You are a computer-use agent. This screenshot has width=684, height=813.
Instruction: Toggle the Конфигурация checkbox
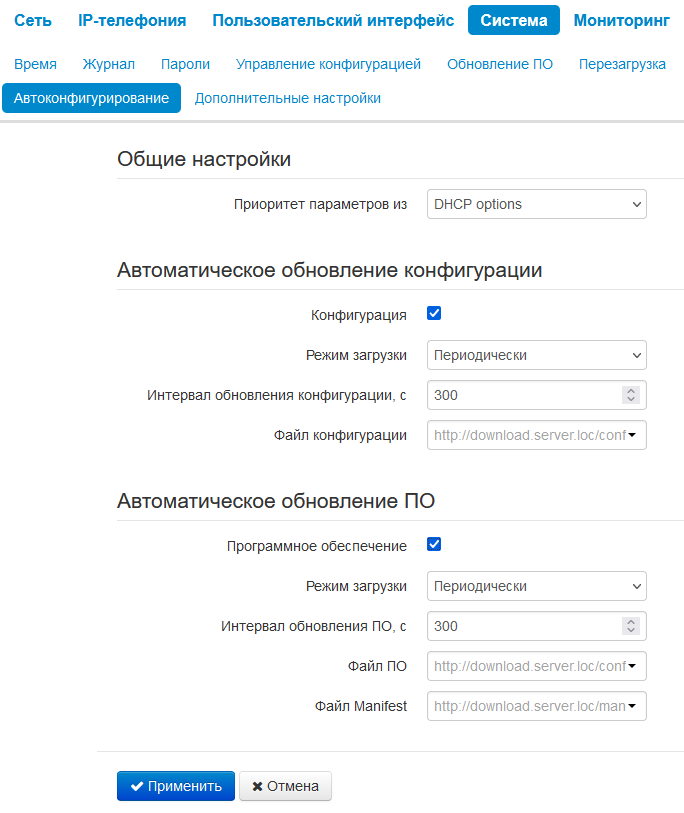pos(434,313)
